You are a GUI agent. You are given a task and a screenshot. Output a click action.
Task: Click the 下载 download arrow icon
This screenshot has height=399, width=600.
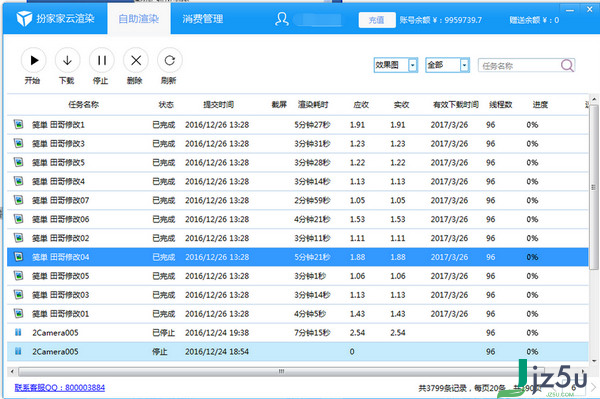tap(67, 60)
